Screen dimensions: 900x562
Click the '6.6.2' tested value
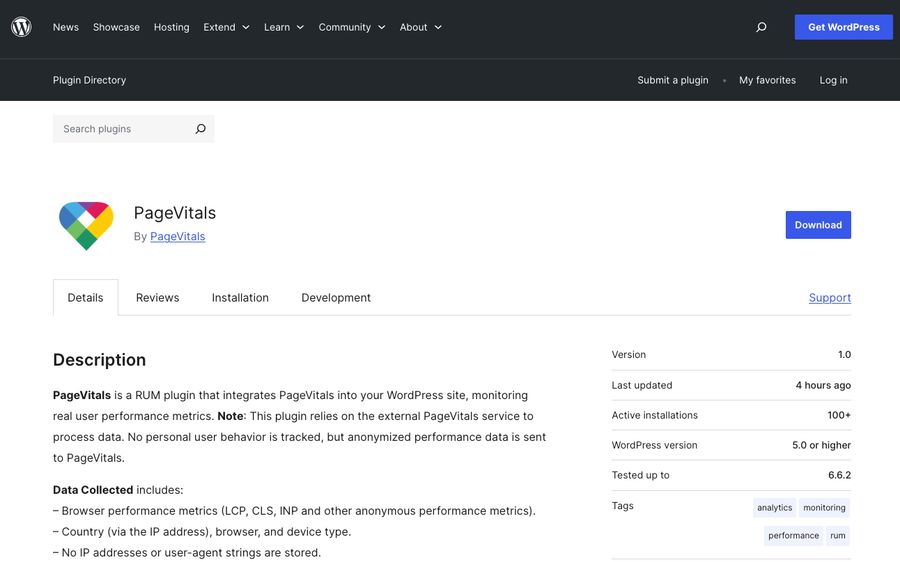coord(840,475)
